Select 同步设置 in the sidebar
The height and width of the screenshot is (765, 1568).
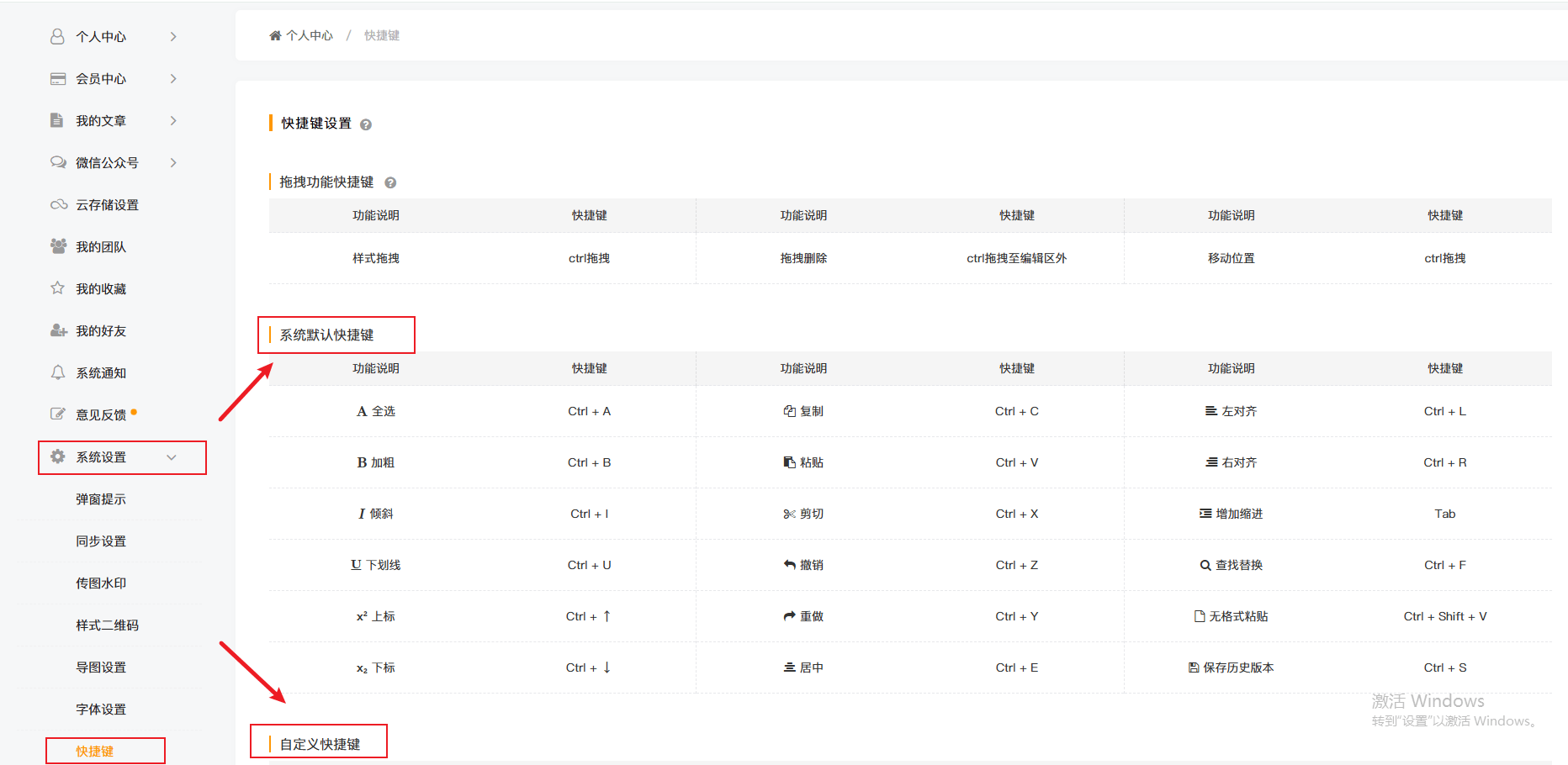coord(101,541)
